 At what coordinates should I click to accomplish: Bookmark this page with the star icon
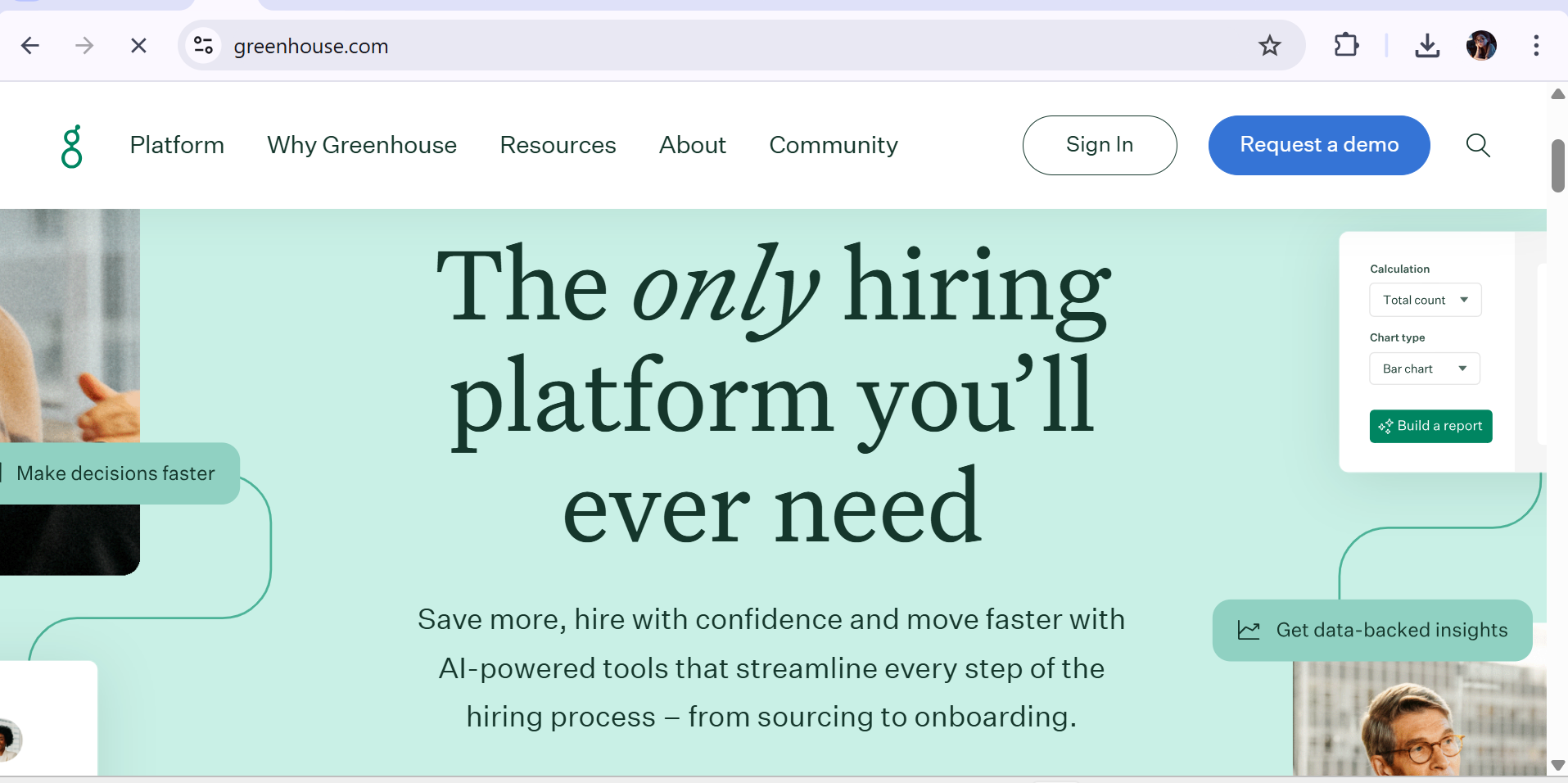(1270, 46)
